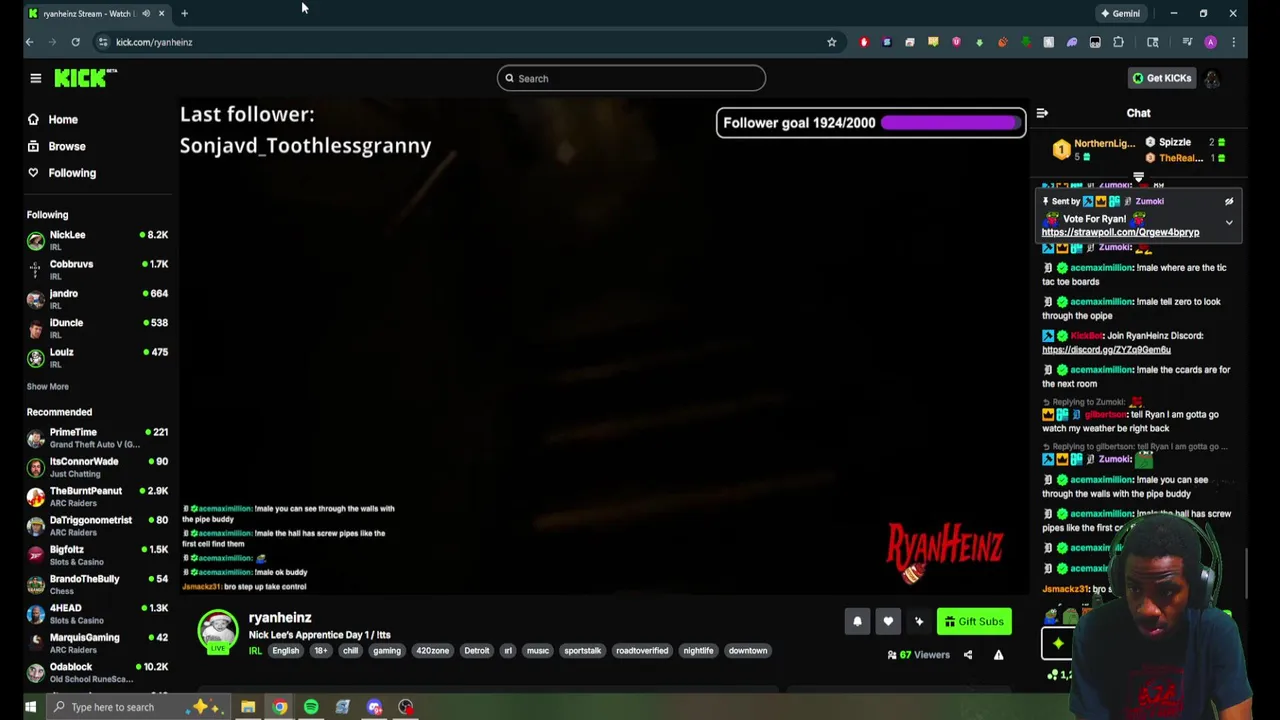
Task: Click the follower goal progress bar
Action: pyautogui.click(x=949, y=123)
